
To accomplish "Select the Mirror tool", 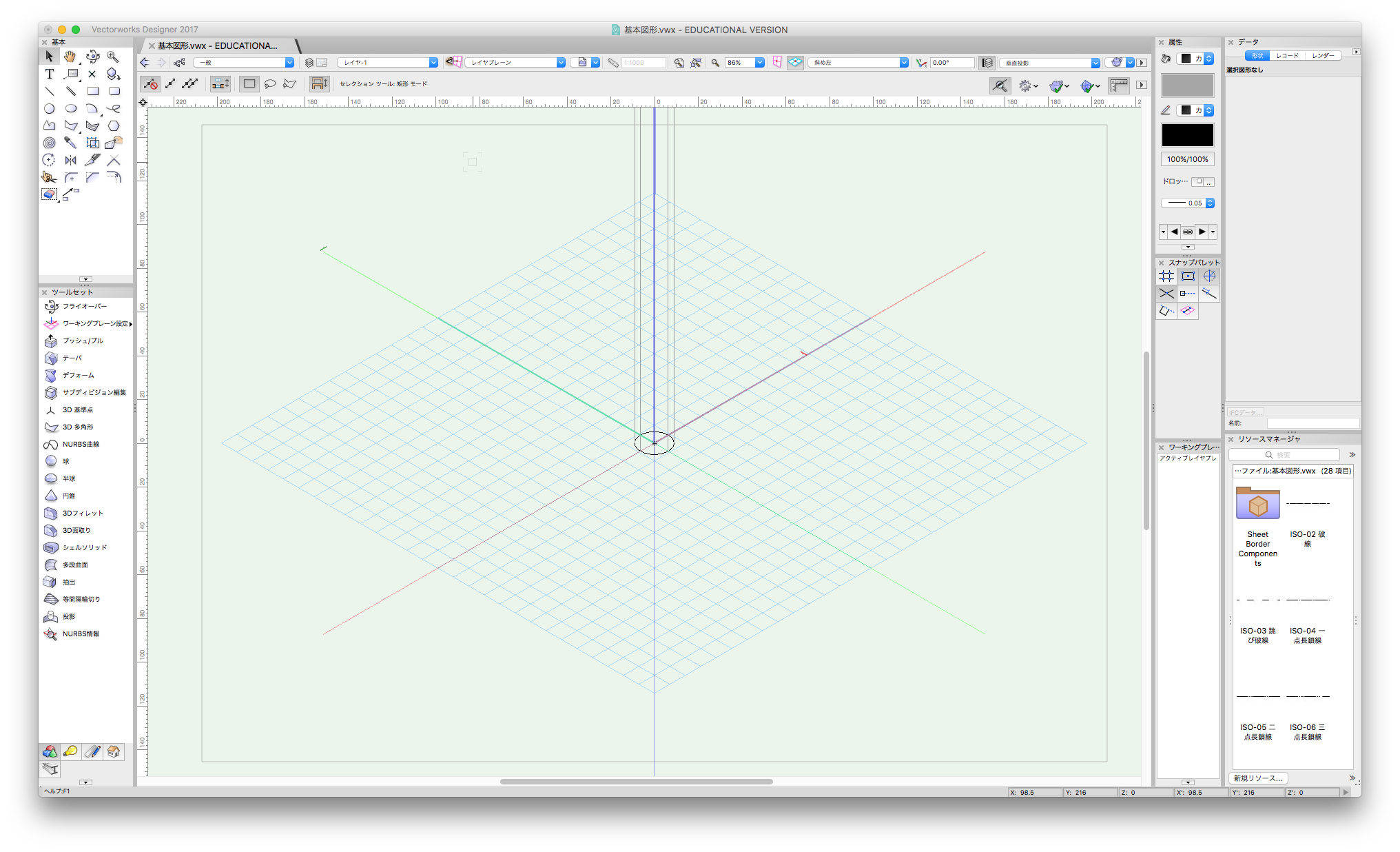I will click(x=70, y=160).
